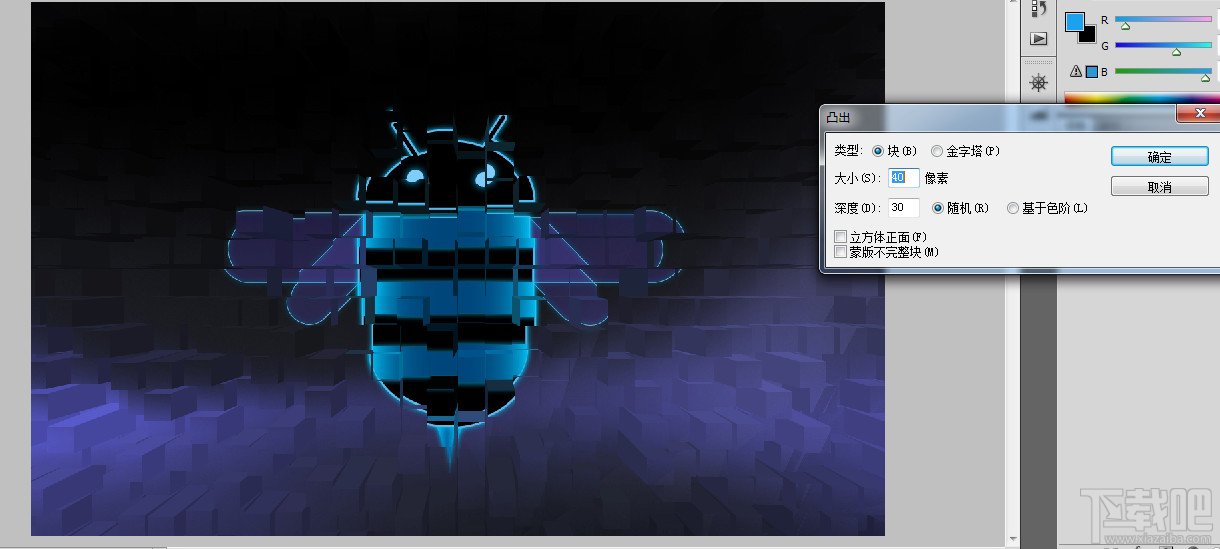Click on the R color slider
1220x549 pixels.
1163,19
